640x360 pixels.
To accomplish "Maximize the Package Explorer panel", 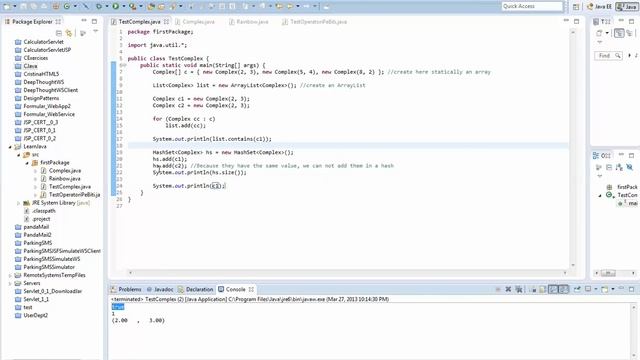I will [x=94, y=21].
